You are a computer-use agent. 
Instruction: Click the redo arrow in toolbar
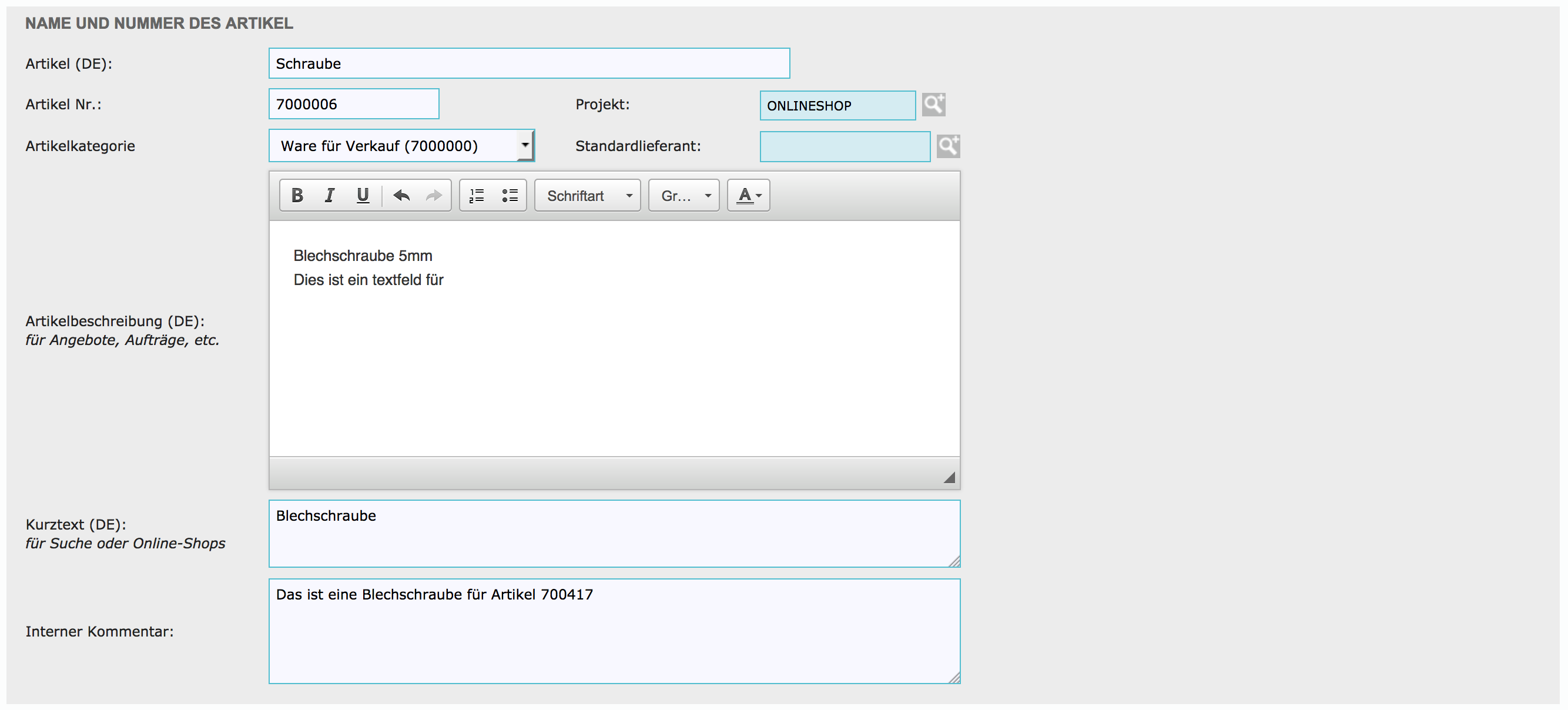click(x=434, y=196)
